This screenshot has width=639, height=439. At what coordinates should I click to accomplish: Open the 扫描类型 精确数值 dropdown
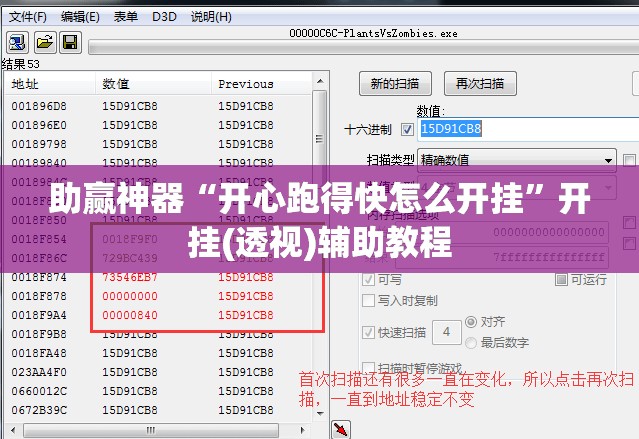517,160
